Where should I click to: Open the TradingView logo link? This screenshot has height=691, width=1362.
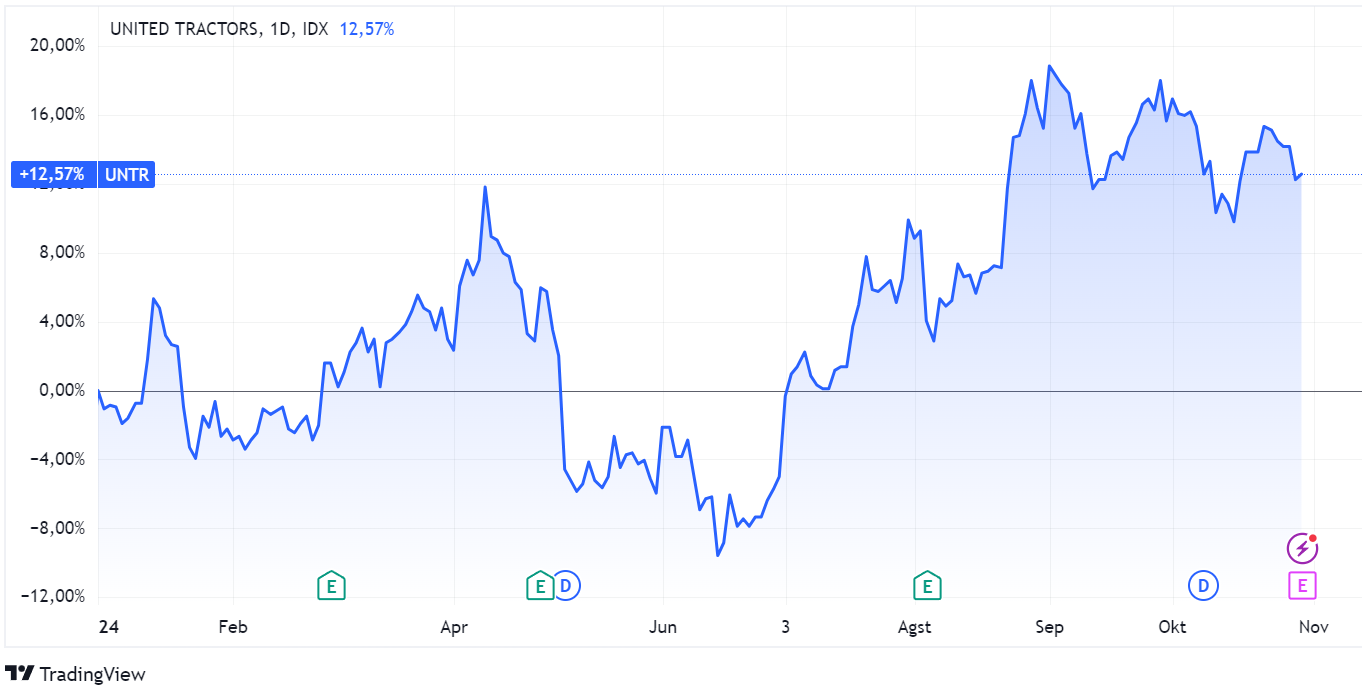pyautogui.click(x=76, y=674)
